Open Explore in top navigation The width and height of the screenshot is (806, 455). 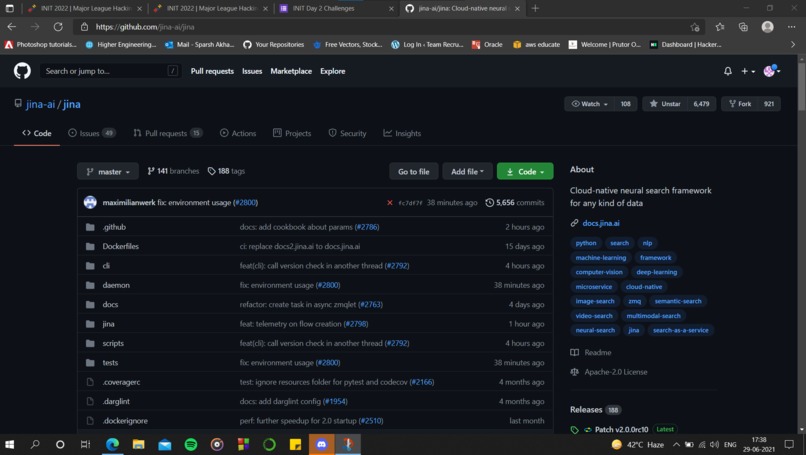click(x=333, y=71)
